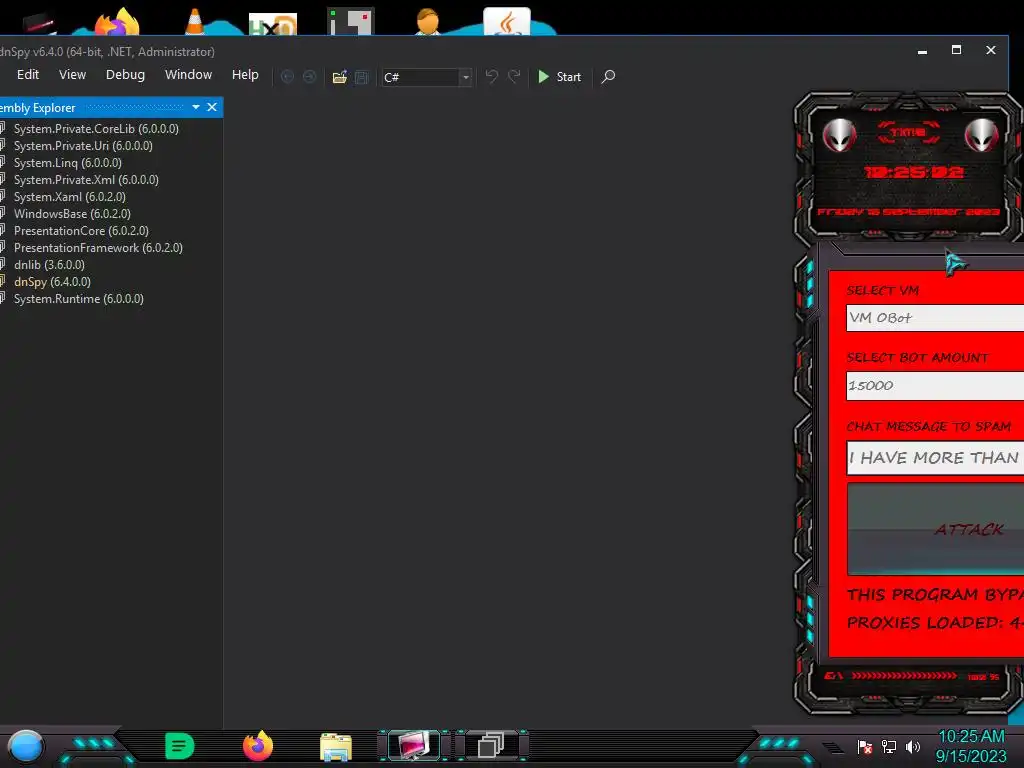The image size is (1024, 768).
Task: Select System.Xaml (6.0.2.0) assembly
Action: tap(70, 197)
